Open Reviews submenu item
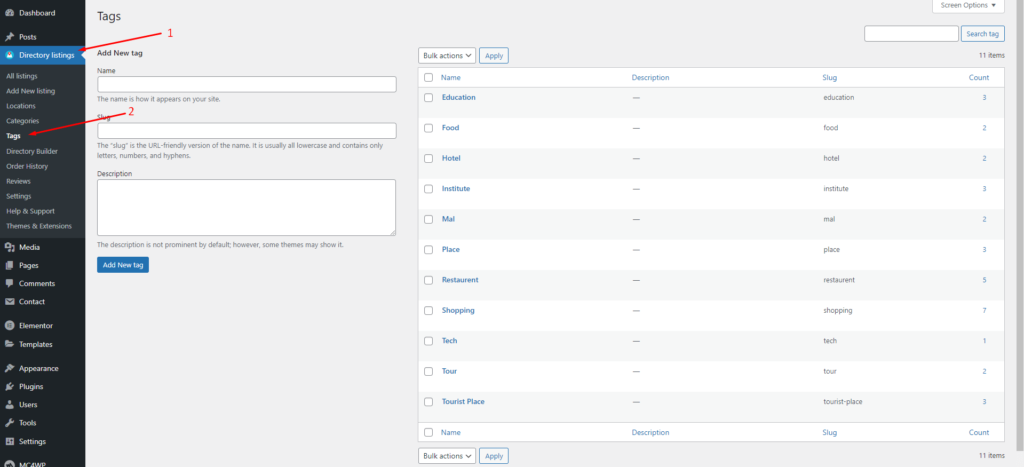Image resolution: width=1024 pixels, height=467 pixels. (x=19, y=182)
